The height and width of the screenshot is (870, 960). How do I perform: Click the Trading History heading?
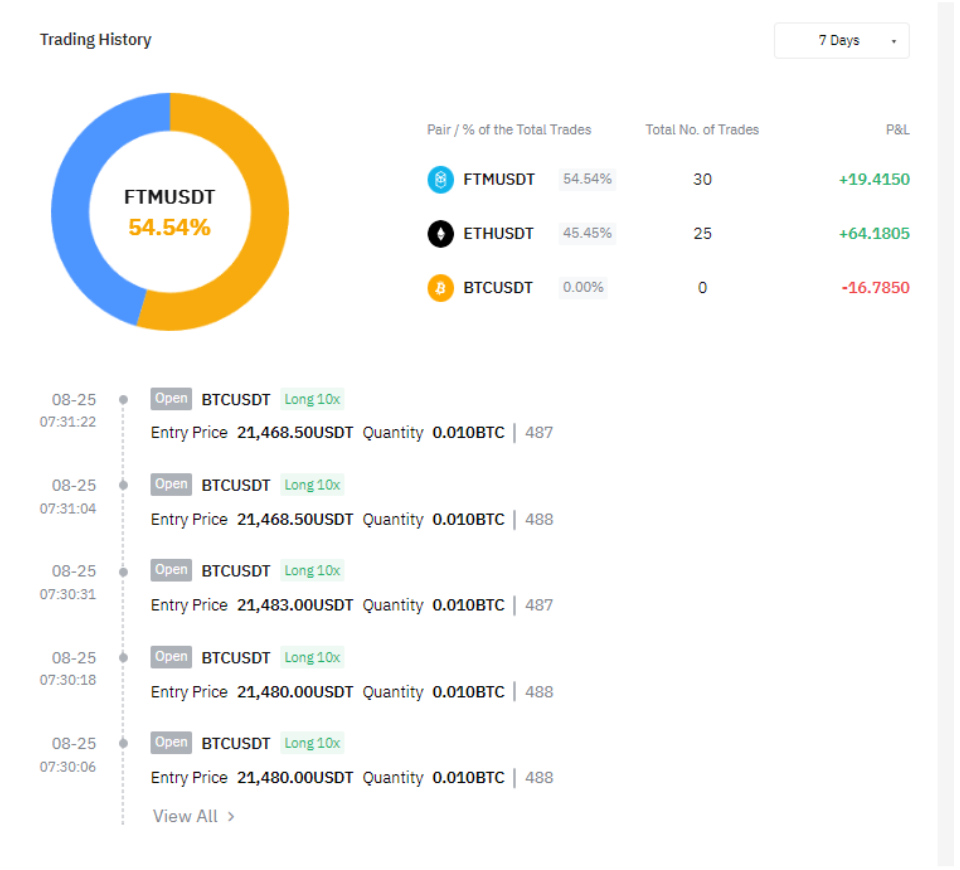tap(96, 40)
